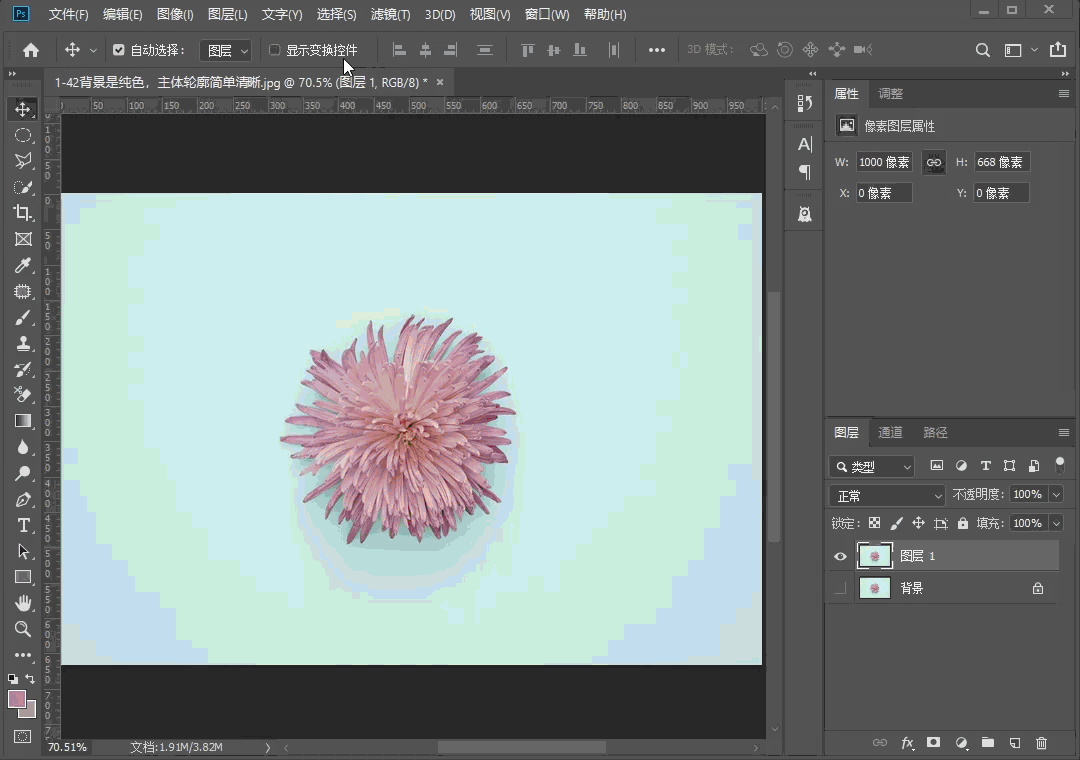Image resolution: width=1080 pixels, height=760 pixels.
Task: Select the Path Selection tool
Action: tap(23, 551)
